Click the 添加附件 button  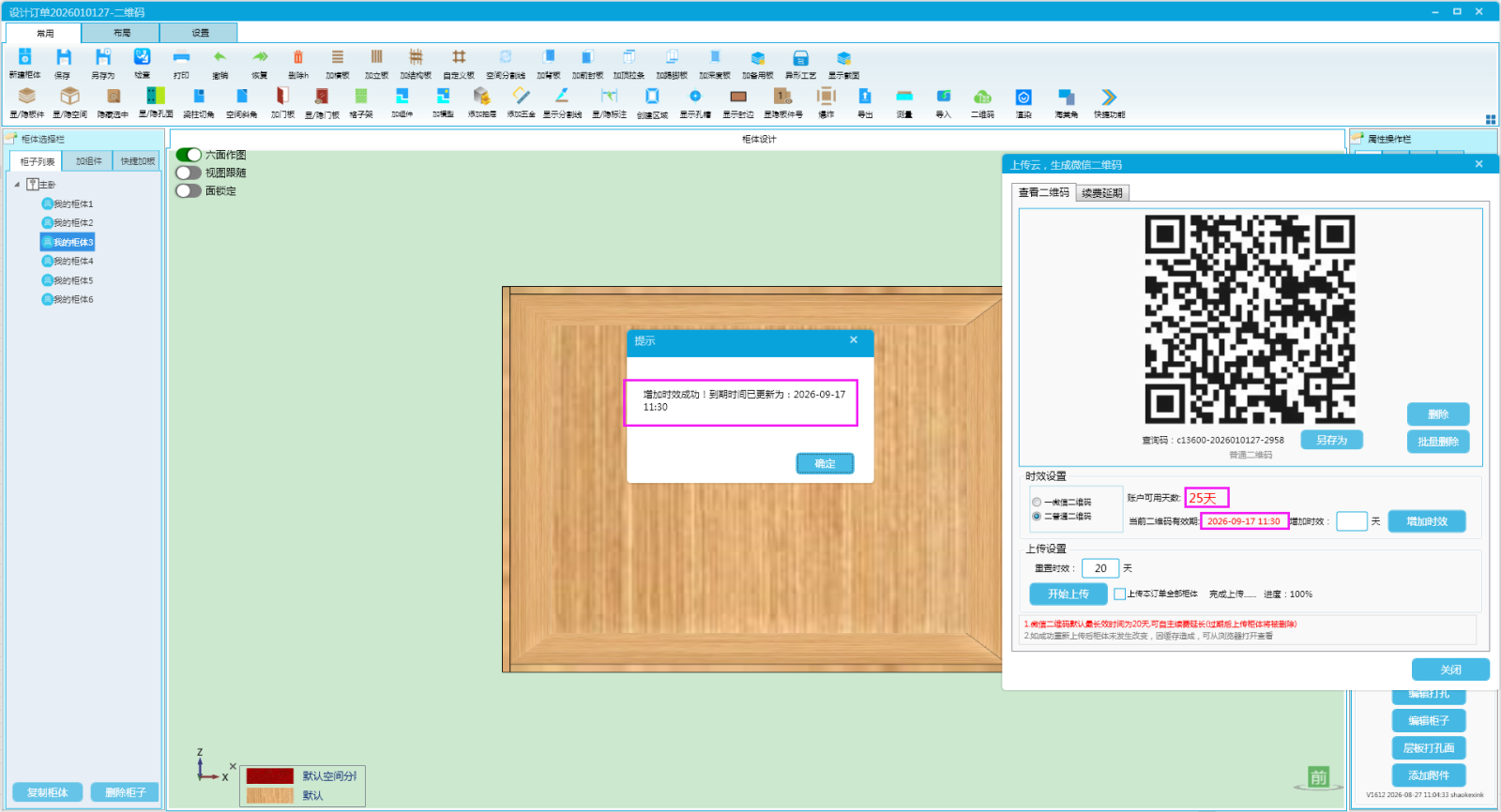[x=1429, y=775]
